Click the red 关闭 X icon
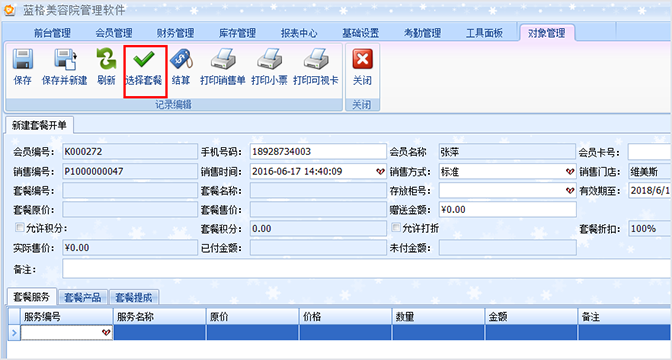This screenshot has width=672, height=360. pyautogui.click(x=363, y=59)
